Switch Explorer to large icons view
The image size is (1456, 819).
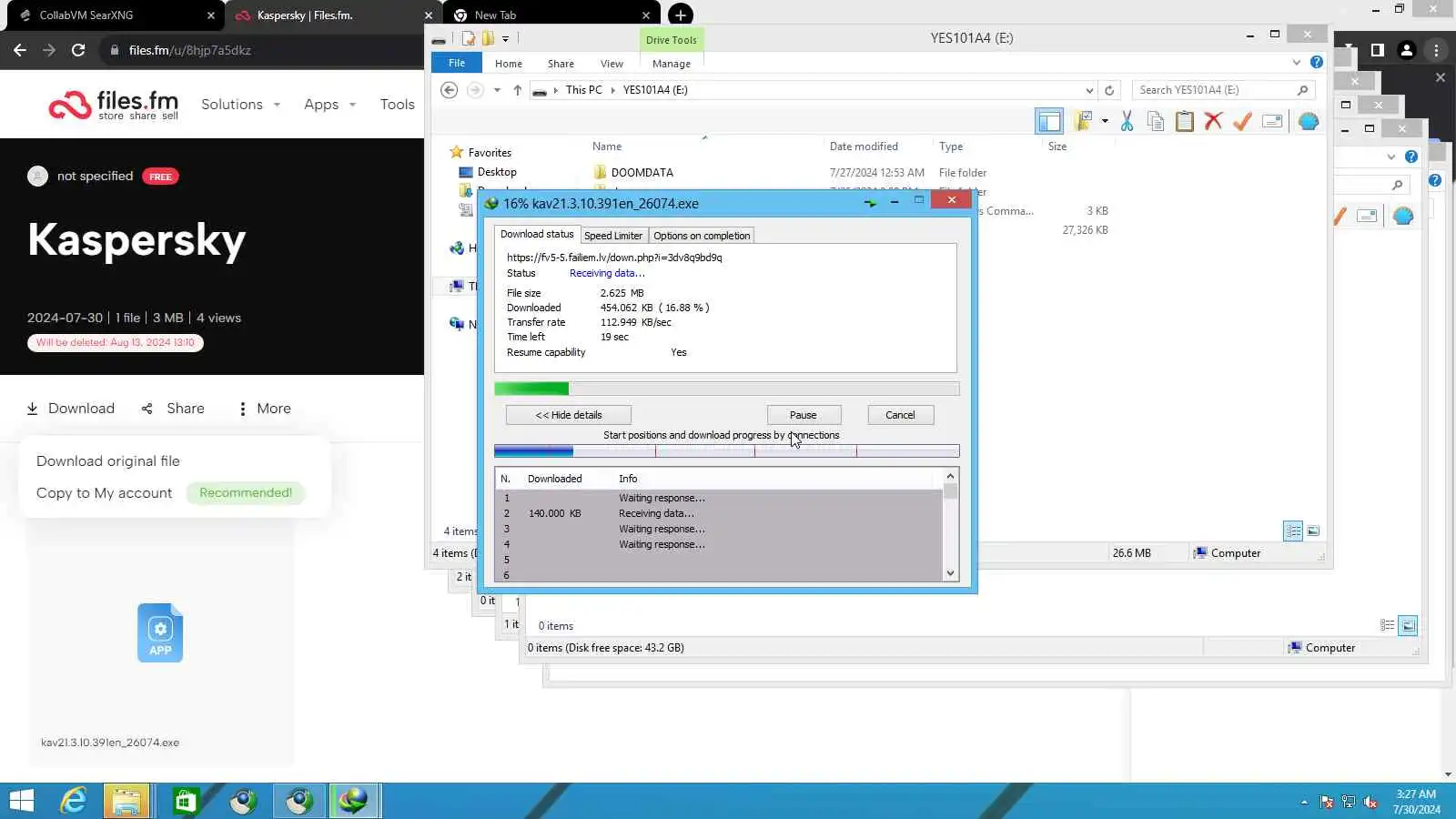pyautogui.click(x=1313, y=531)
